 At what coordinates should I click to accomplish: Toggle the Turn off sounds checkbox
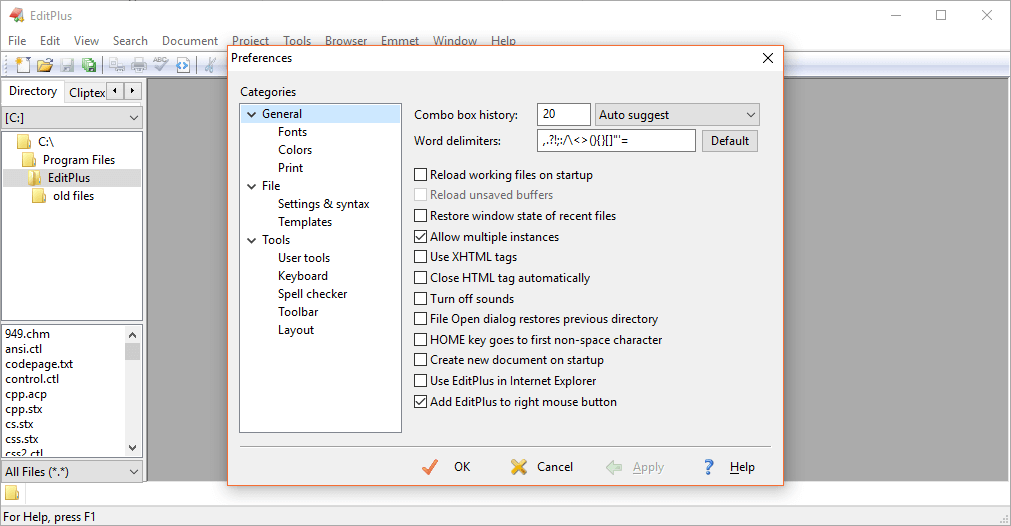click(420, 298)
